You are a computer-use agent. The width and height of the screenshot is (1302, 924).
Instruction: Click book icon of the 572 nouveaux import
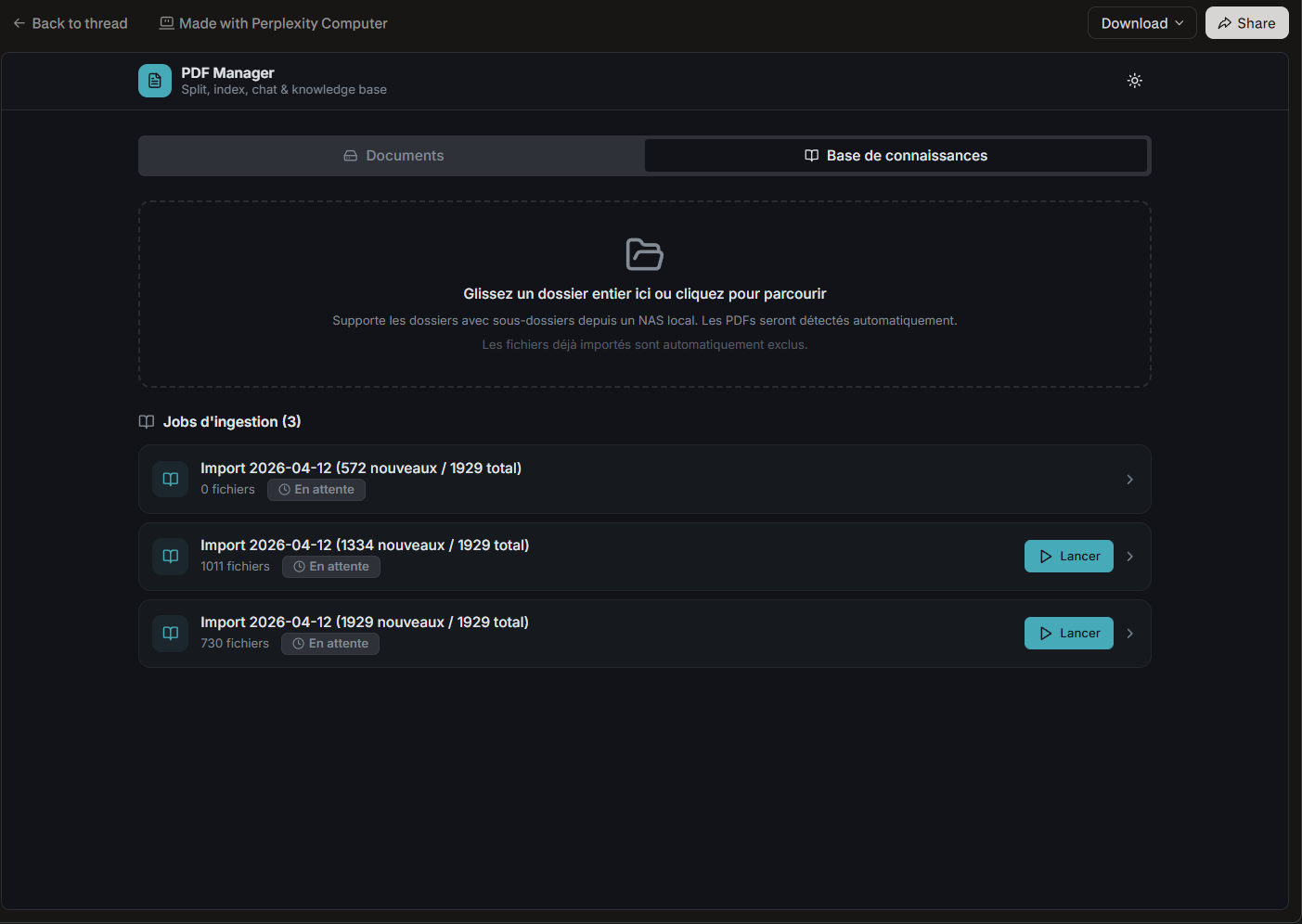click(171, 480)
